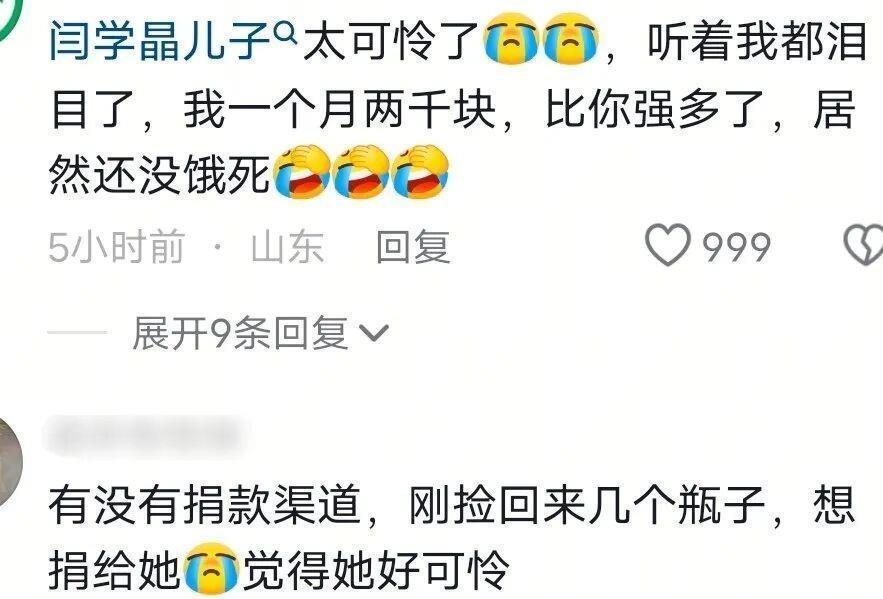Tap the broken-heart dislike icon
883x599 pixels.
(863, 245)
